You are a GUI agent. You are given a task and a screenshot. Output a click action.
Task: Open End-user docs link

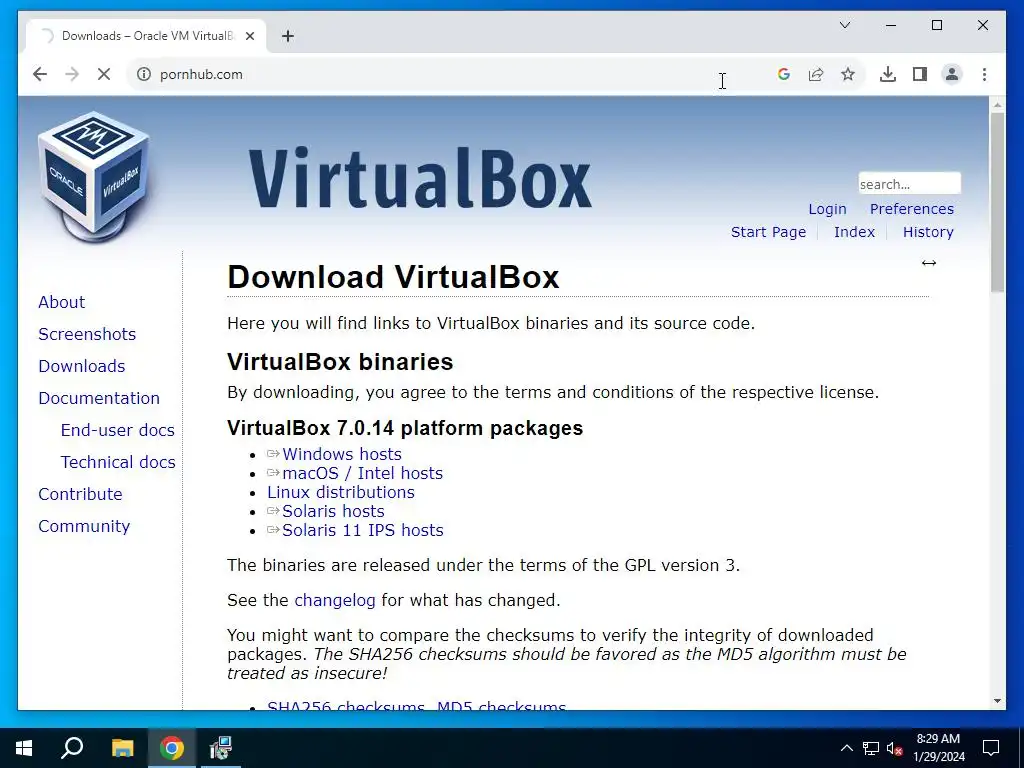tap(118, 430)
